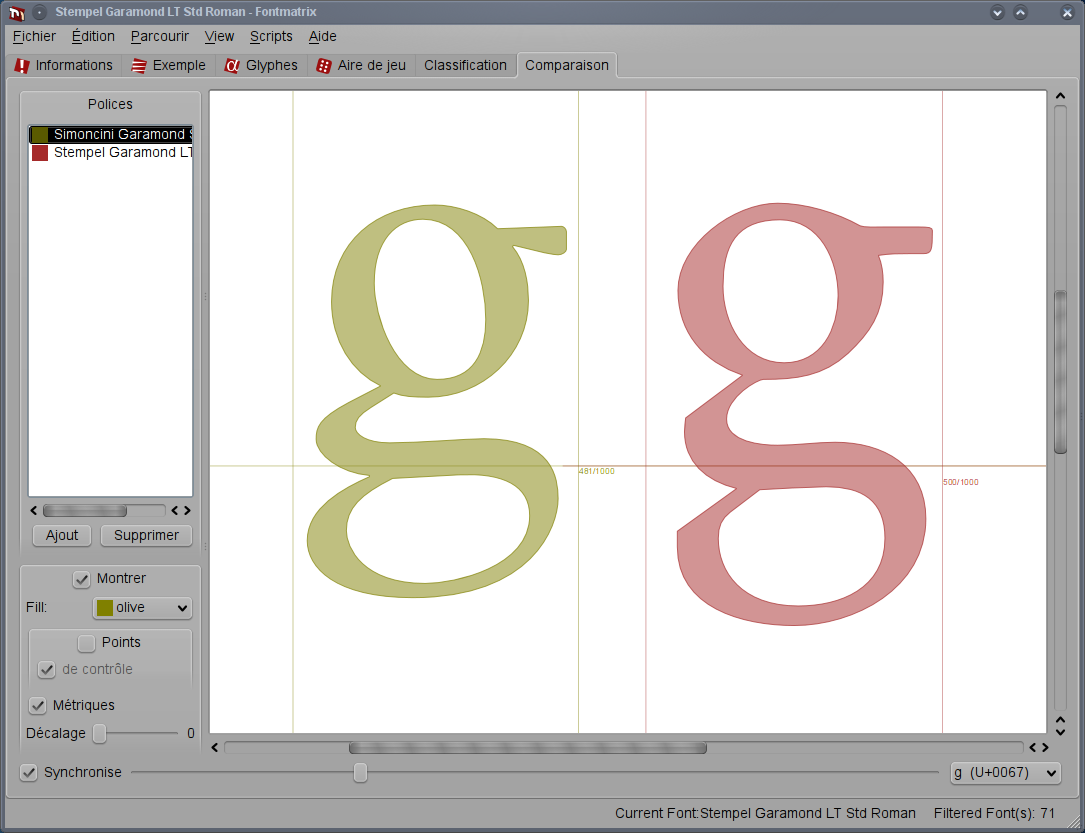Toggle the Montrer checkbox
Viewport: 1085px width, 833px height.
pos(82,579)
